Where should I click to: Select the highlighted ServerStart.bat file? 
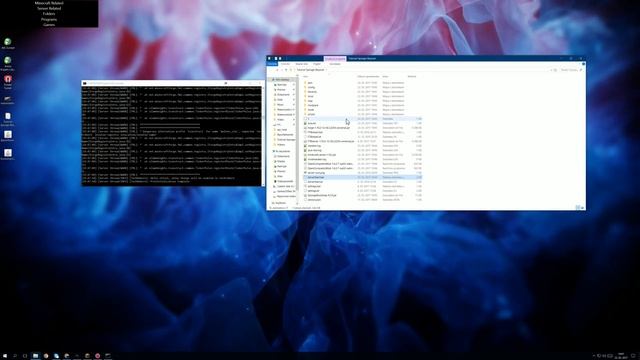pyautogui.click(x=362, y=177)
